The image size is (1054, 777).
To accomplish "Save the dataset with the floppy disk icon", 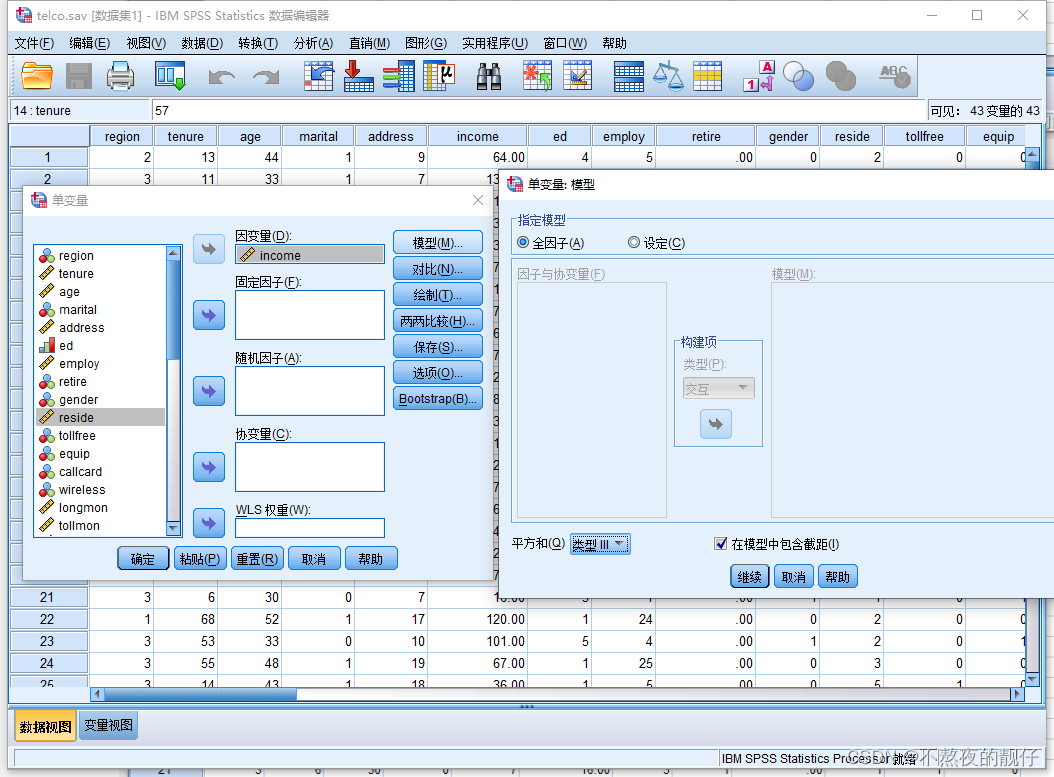I will coord(79,76).
